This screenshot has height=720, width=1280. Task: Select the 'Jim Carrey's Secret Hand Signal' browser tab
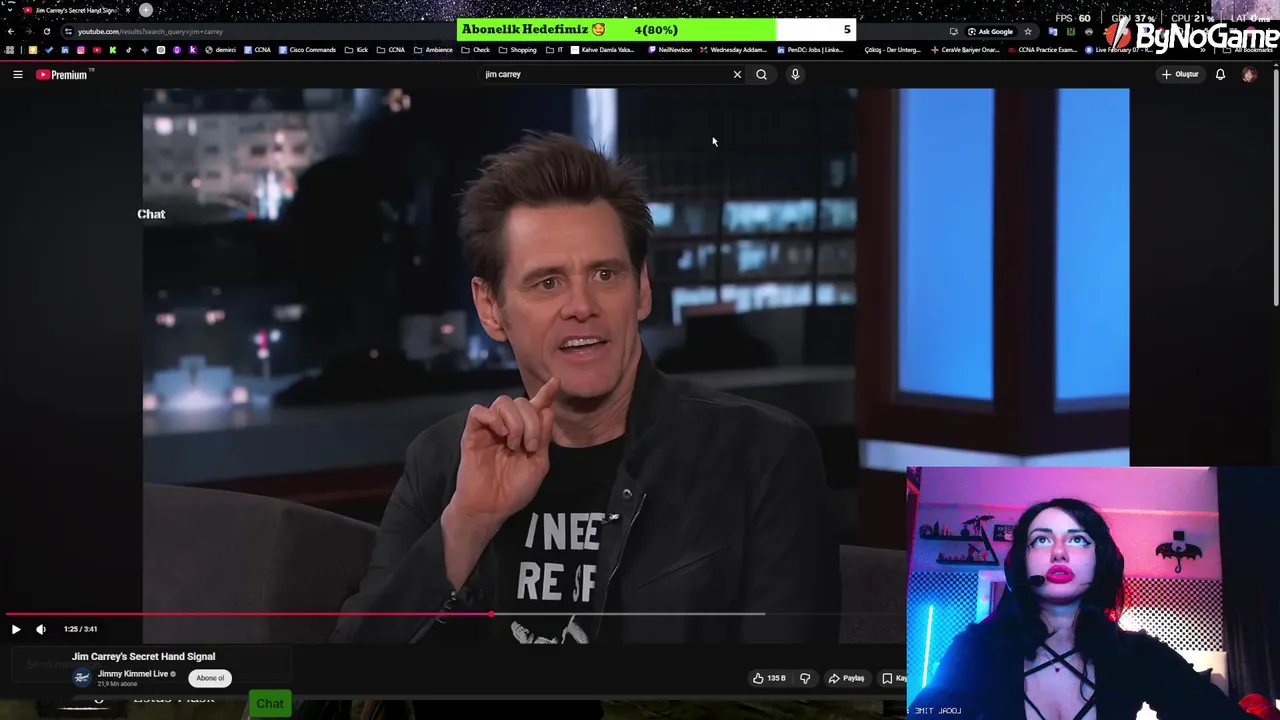point(78,10)
